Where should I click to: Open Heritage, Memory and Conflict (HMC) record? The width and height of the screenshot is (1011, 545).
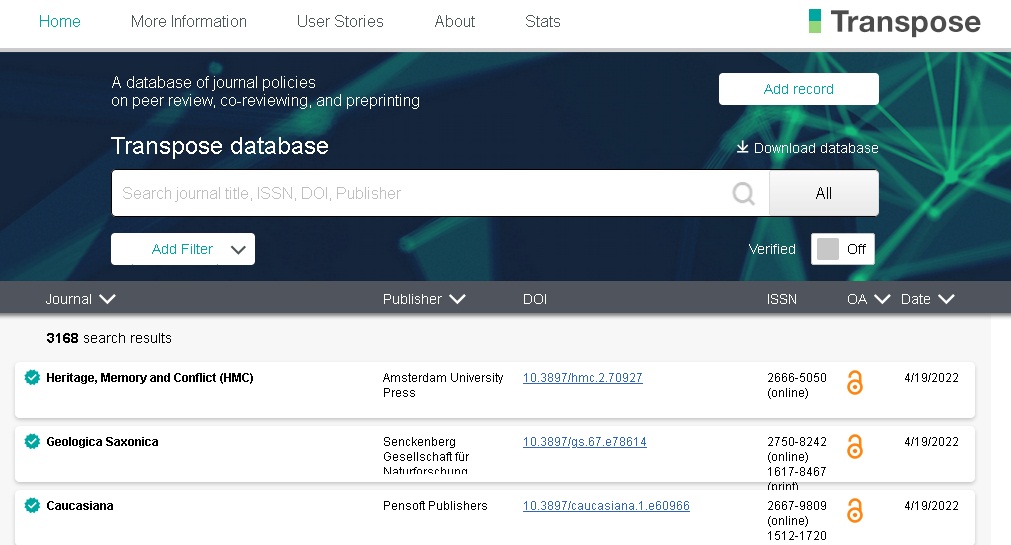tap(150, 377)
